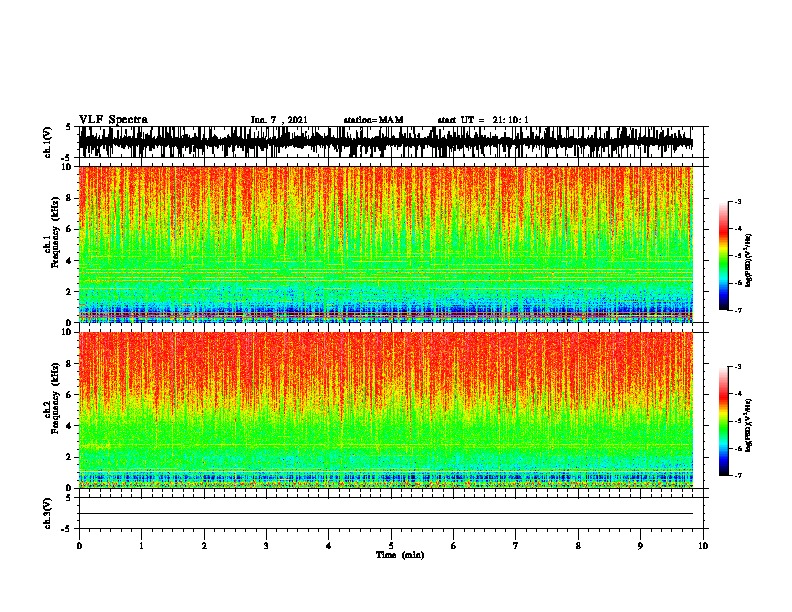Click the ch.2 color bar log(PSD) unit label
792x612 pixels.
point(749,425)
